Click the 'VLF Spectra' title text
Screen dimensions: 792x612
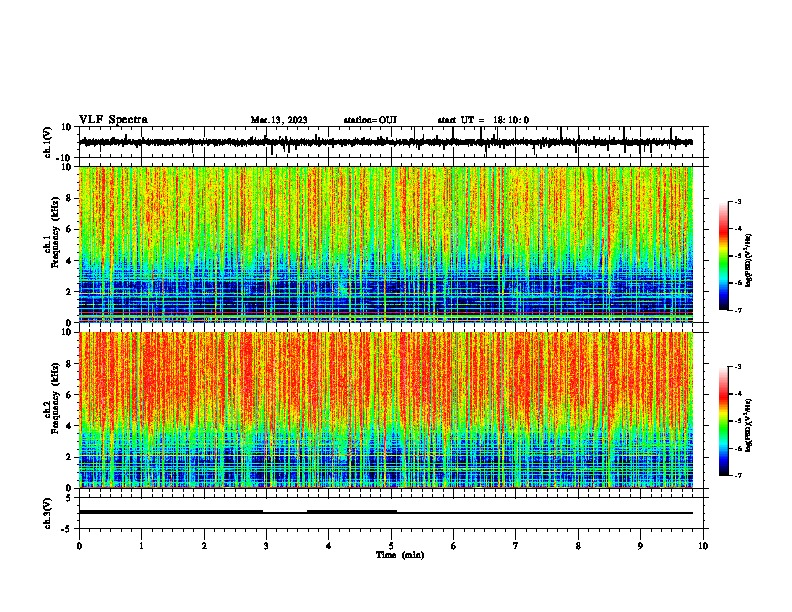click(113, 119)
